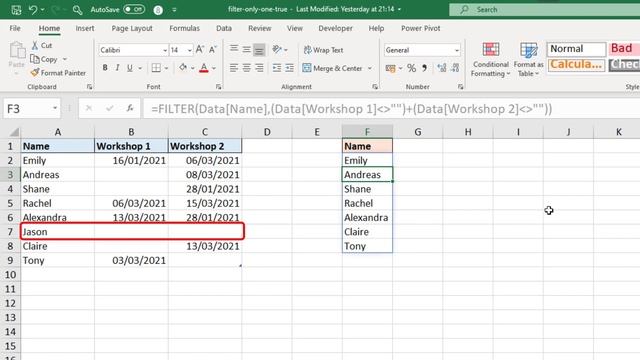Apply the Percent Style icon
The width and height of the screenshot is (640, 360).
point(411,68)
